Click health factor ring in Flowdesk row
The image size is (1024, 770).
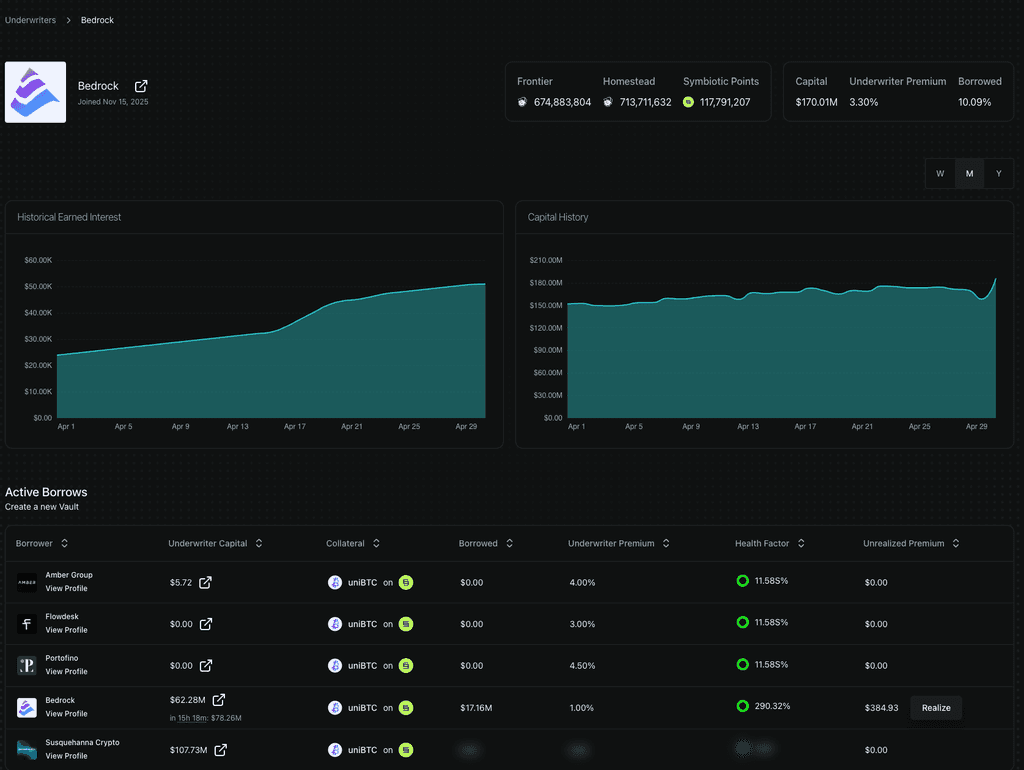click(x=743, y=622)
